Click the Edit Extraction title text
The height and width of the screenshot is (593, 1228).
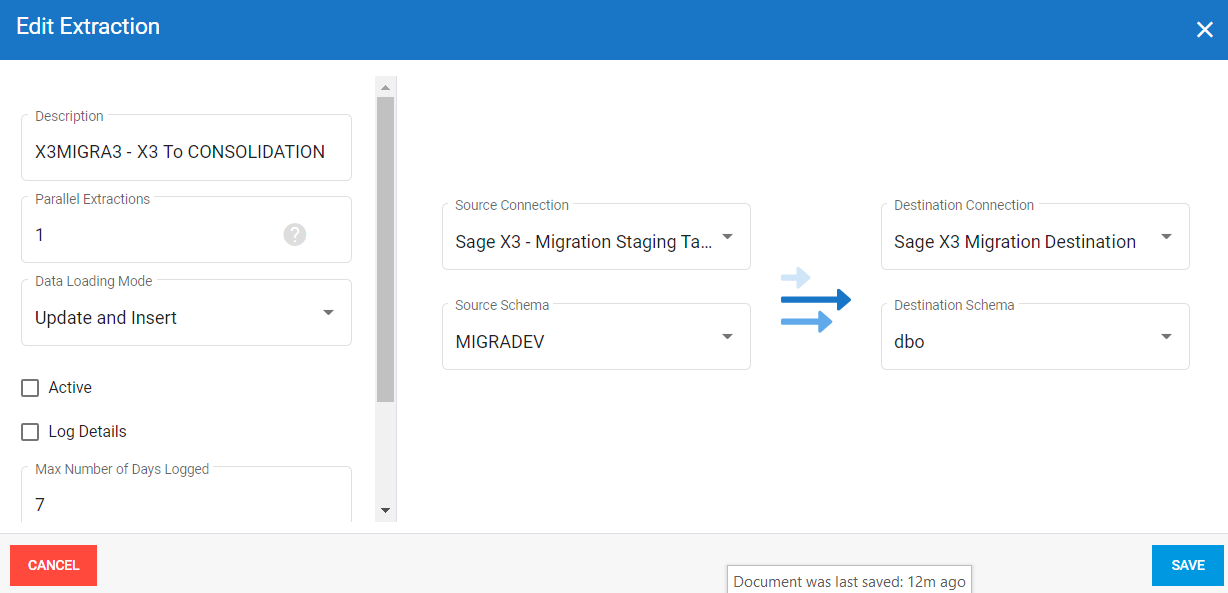88,27
